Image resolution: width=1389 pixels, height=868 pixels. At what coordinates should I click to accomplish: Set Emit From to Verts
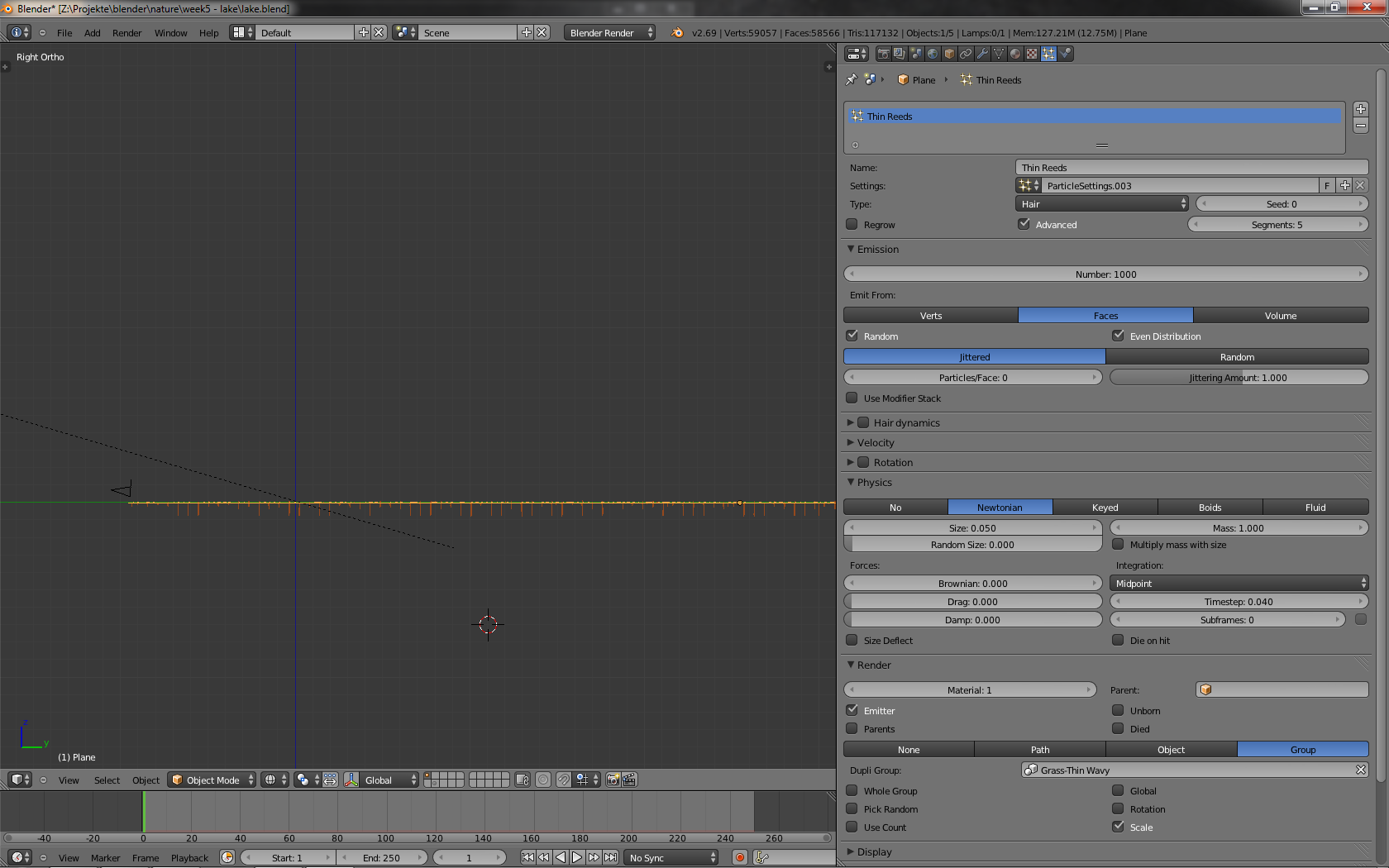pyautogui.click(x=931, y=315)
